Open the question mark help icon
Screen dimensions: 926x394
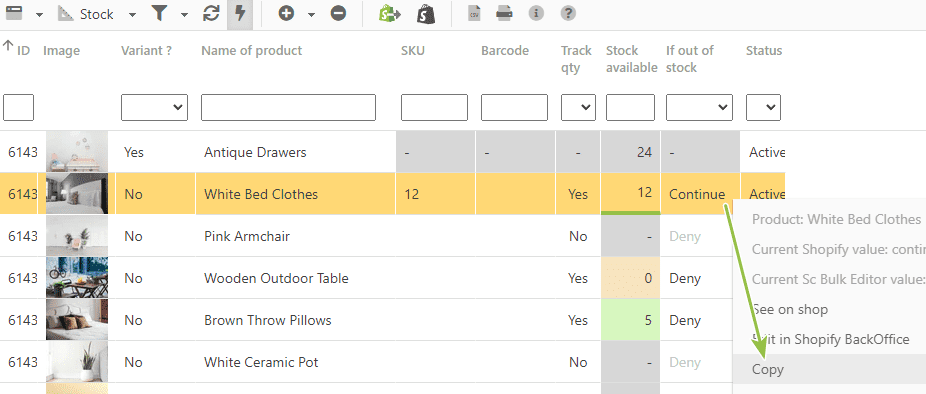[568, 13]
